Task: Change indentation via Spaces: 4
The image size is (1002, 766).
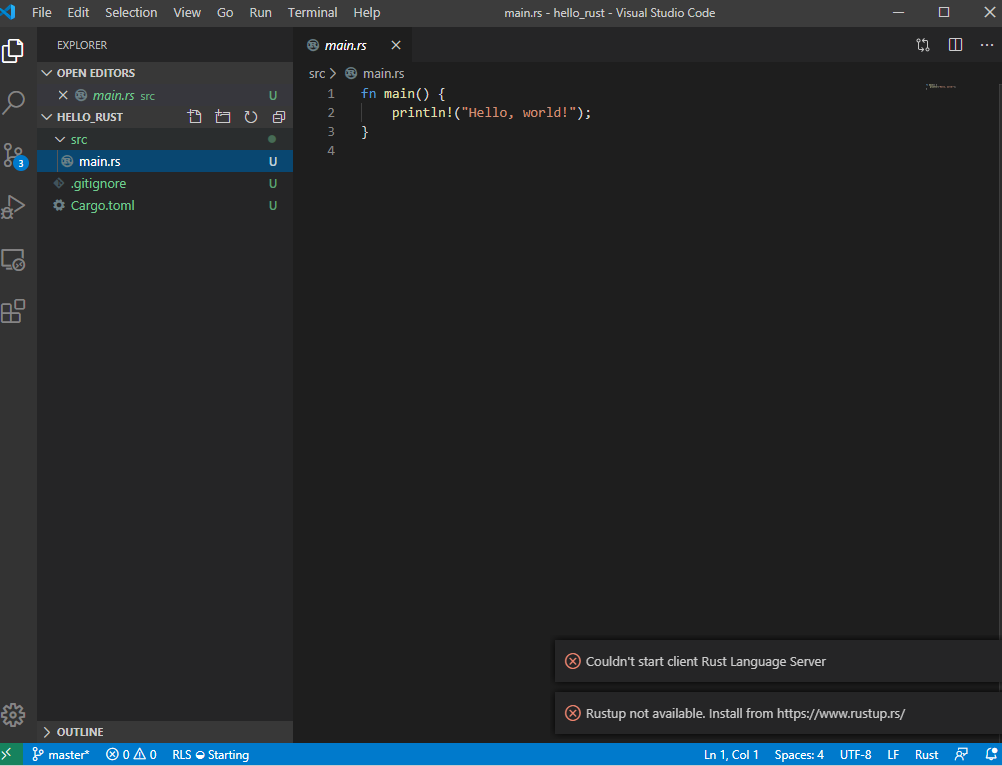Action: click(799, 755)
